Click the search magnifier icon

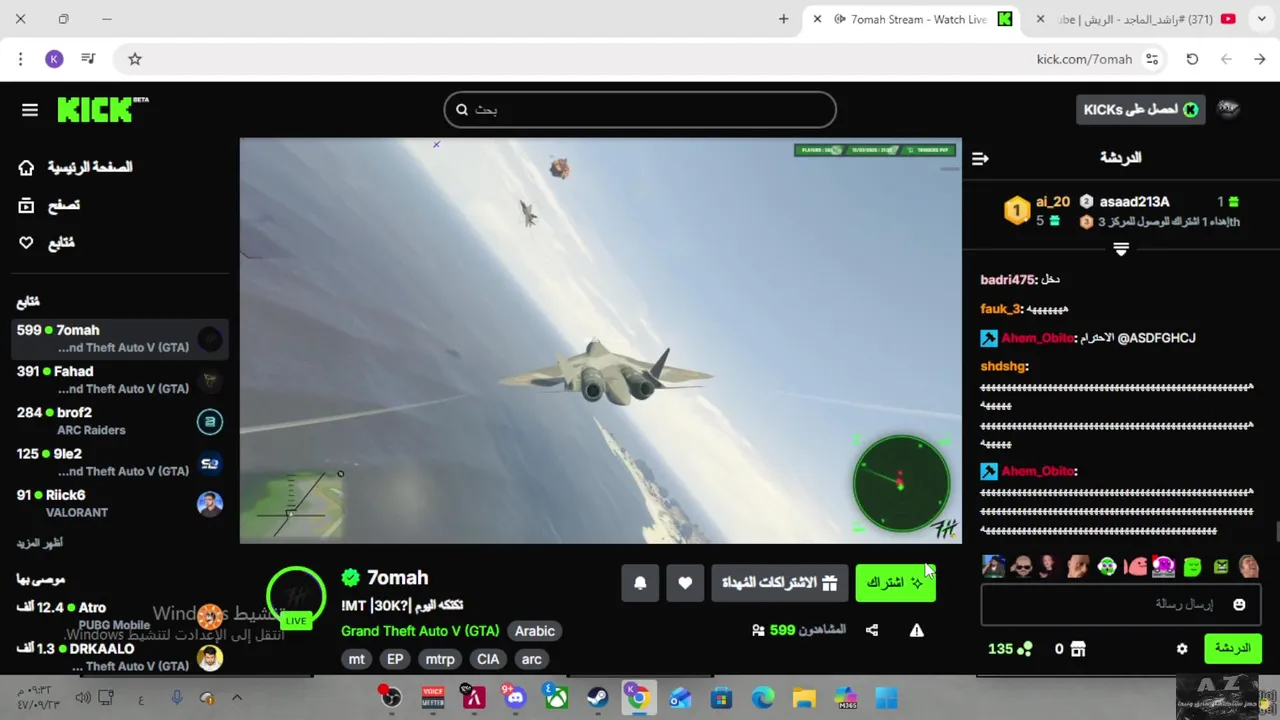(462, 110)
